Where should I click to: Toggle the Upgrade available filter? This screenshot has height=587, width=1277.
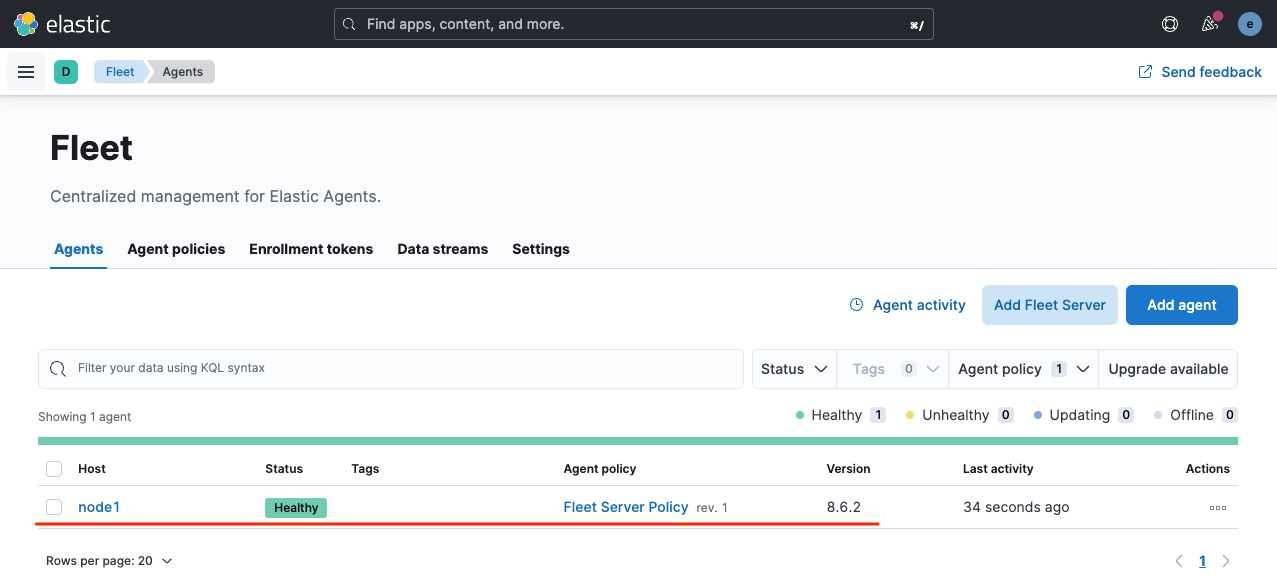[1168, 369]
